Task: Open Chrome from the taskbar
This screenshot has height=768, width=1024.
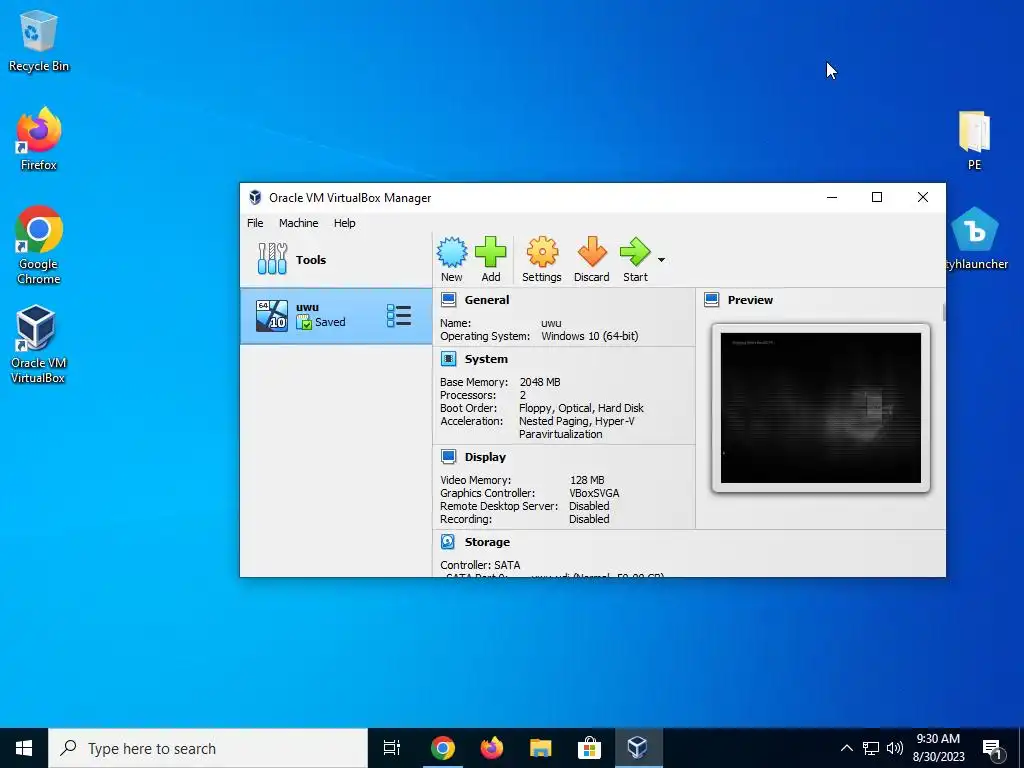Action: (x=442, y=748)
